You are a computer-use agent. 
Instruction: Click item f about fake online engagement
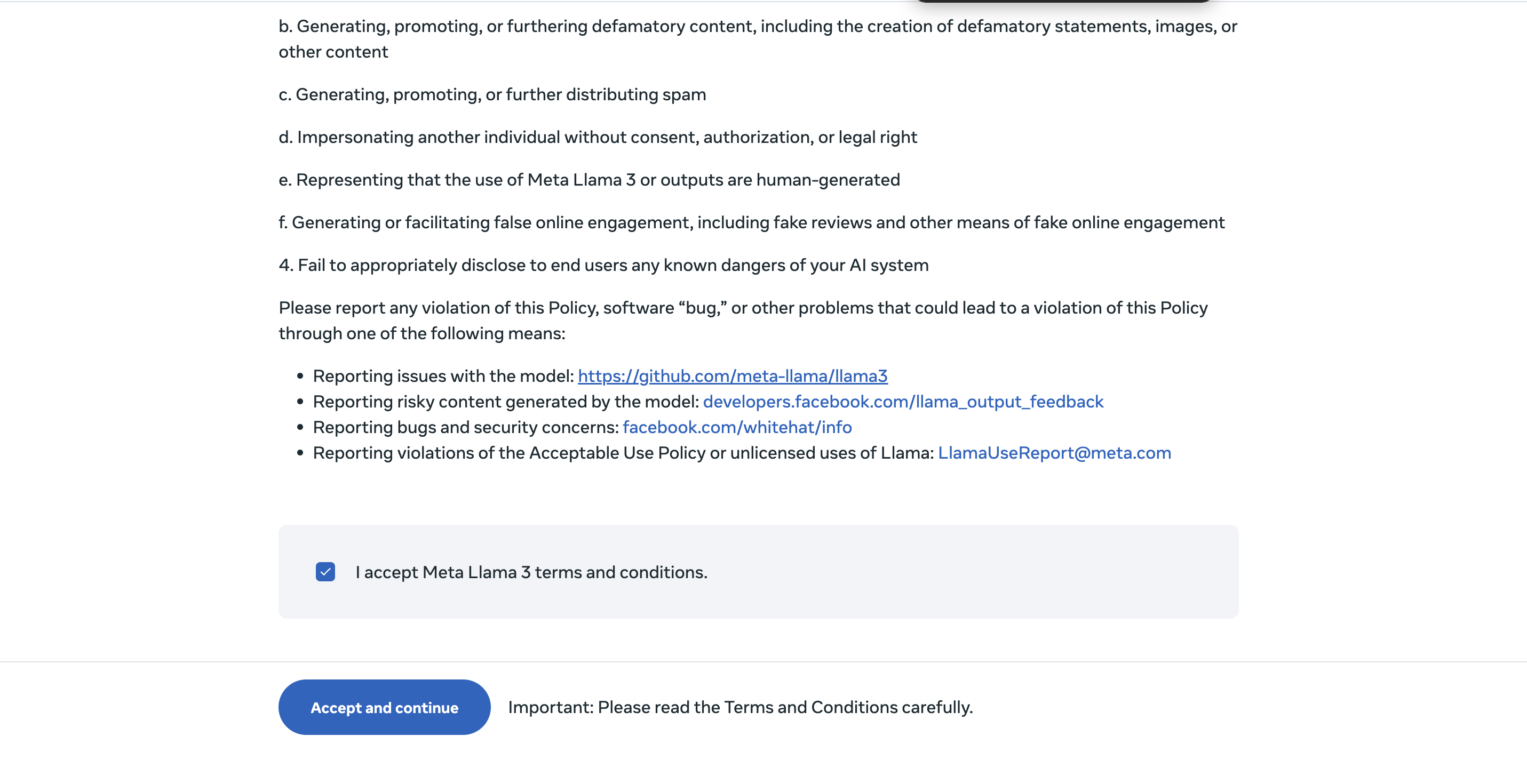point(751,222)
